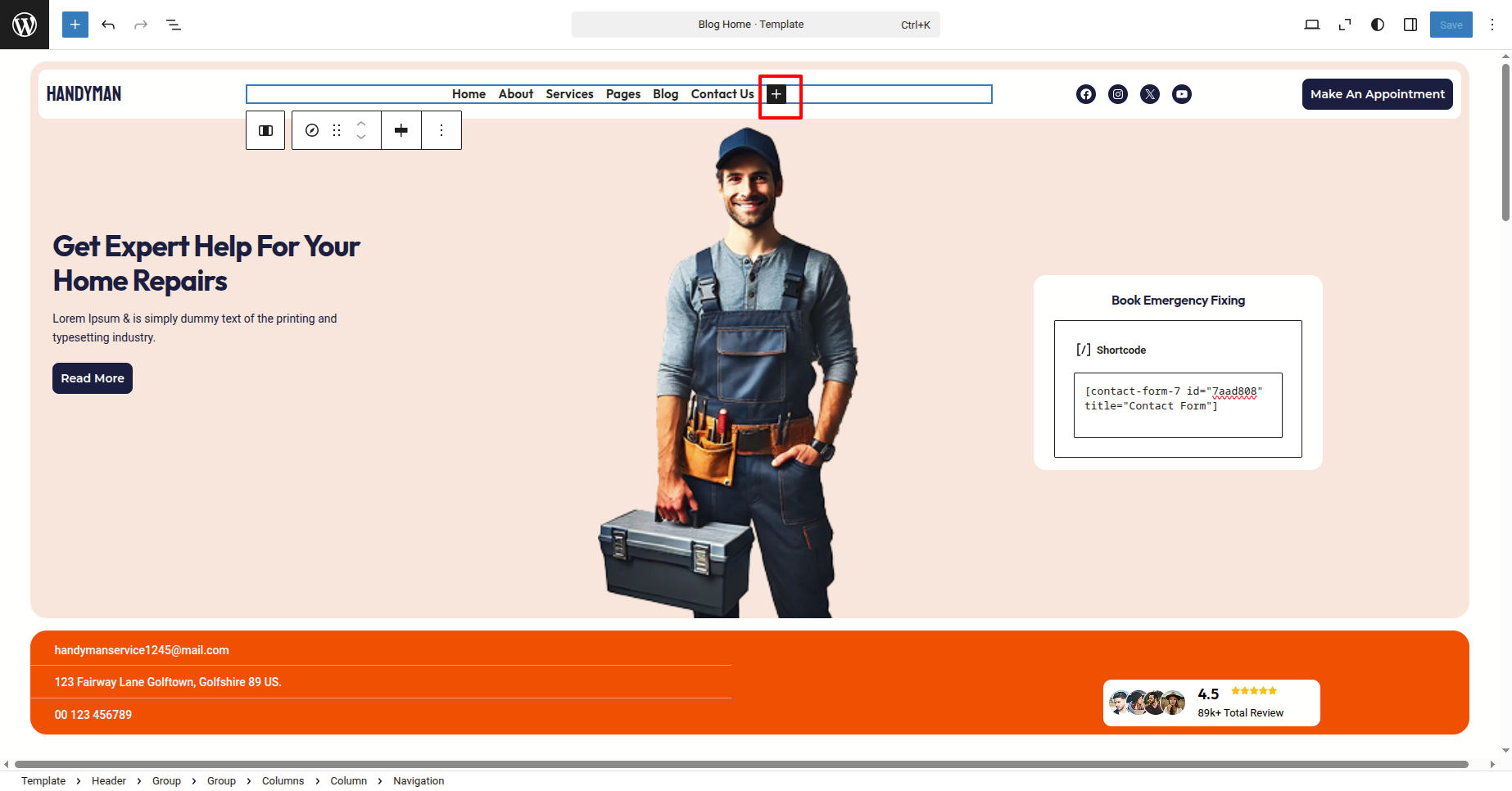
Task: Select Header in the breadcrumb trail
Action: pyautogui.click(x=108, y=780)
